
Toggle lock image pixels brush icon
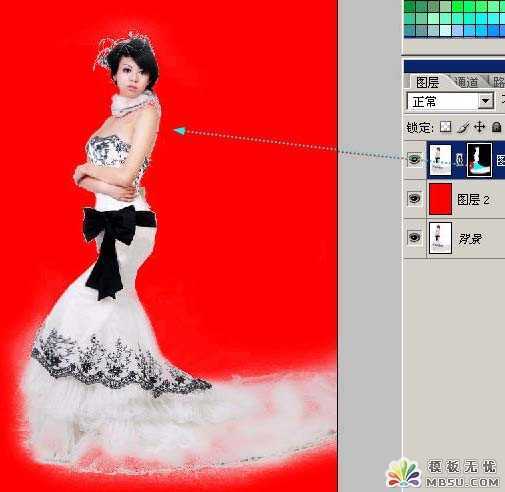pyautogui.click(x=463, y=127)
